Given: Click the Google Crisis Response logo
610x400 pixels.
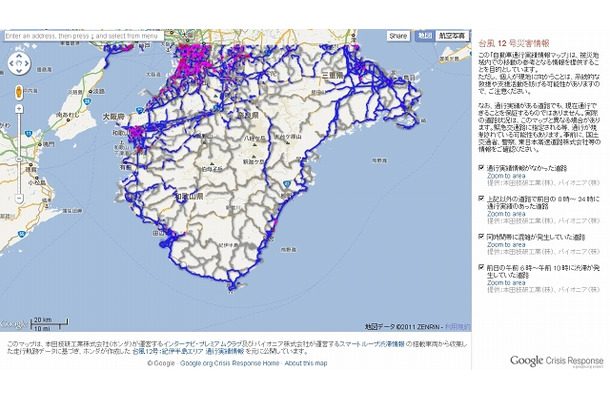Looking at the screenshot, I should pyautogui.click(x=557, y=361).
